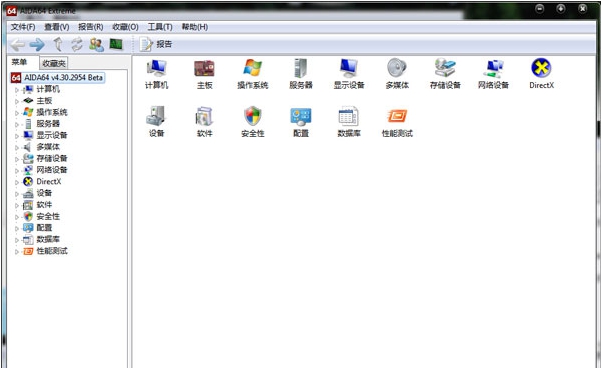
Task: Expand the 存储设备 tree node arrow
Action: (x=17, y=159)
